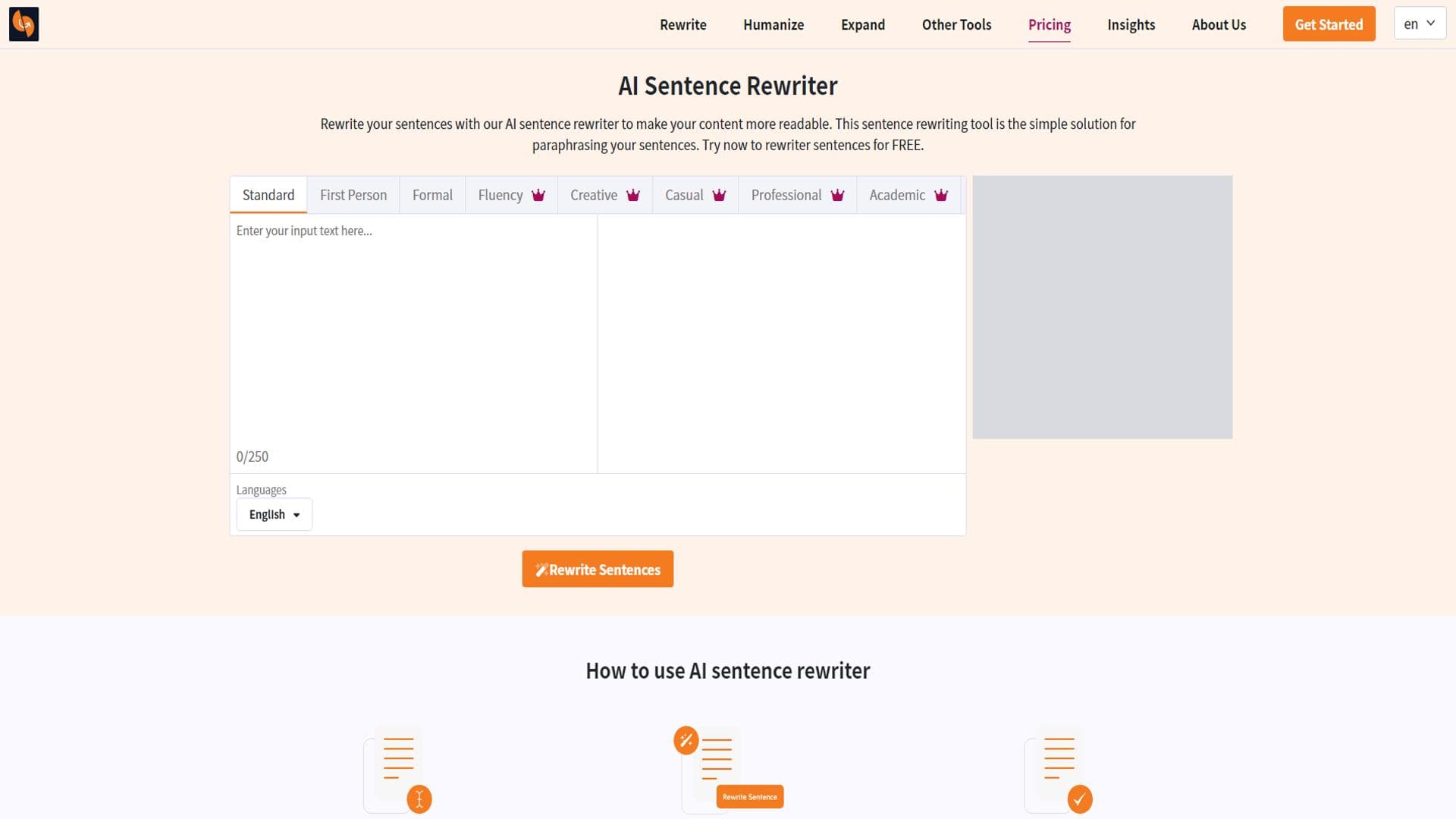Image resolution: width=1456 pixels, height=819 pixels.
Task: Switch to the First Person tab
Action: pyautogui.click(x=353, y=196)
